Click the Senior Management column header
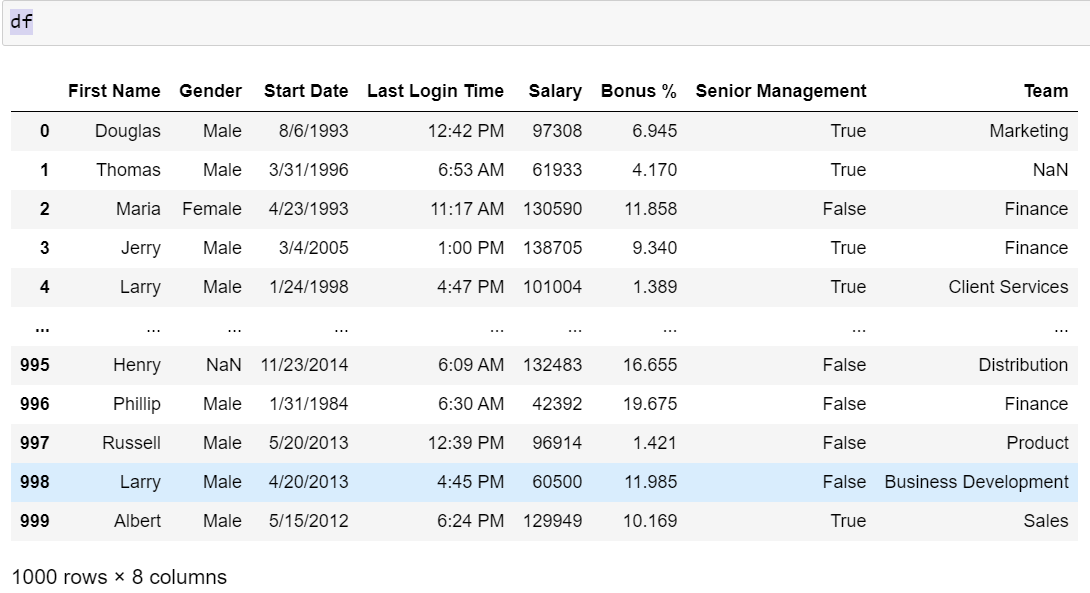This screenshot has width=1090, height=593. click(x=781, y=91)
